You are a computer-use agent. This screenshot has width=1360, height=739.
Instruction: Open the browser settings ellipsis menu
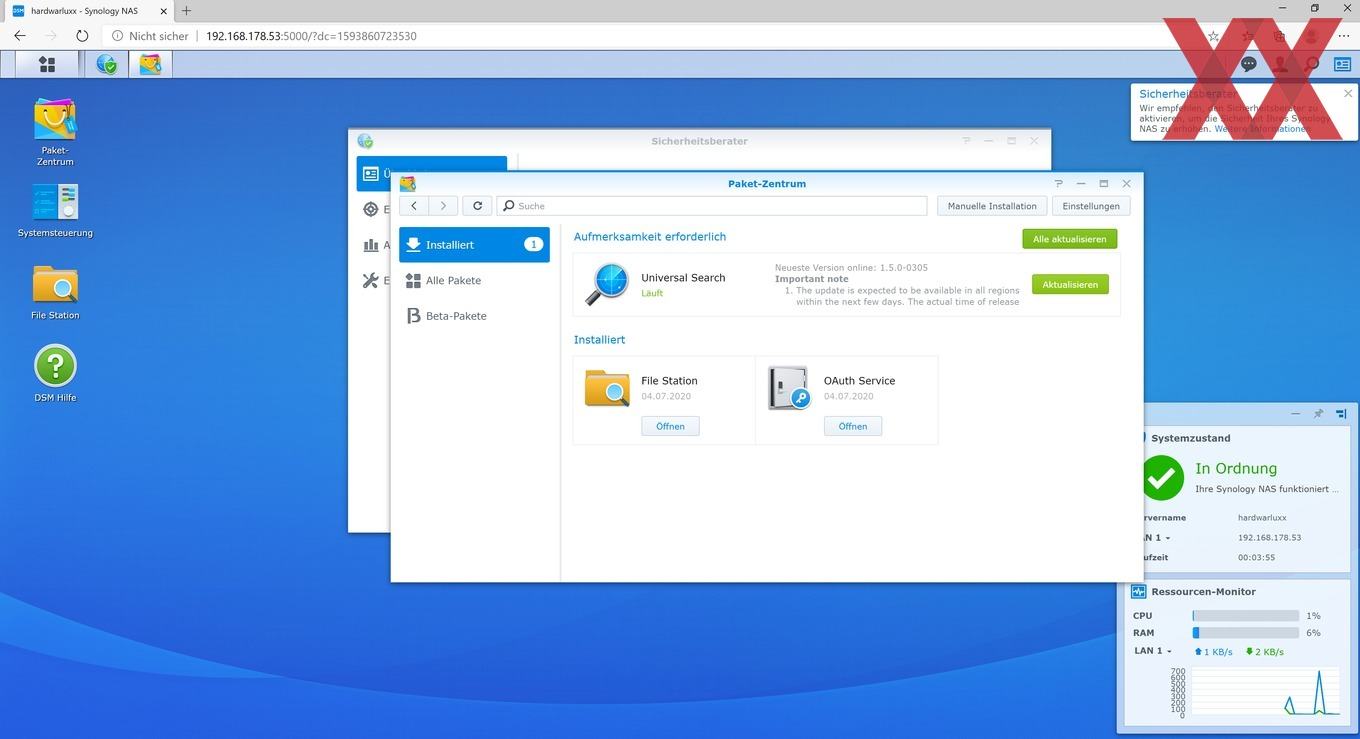click(1343, 36)
